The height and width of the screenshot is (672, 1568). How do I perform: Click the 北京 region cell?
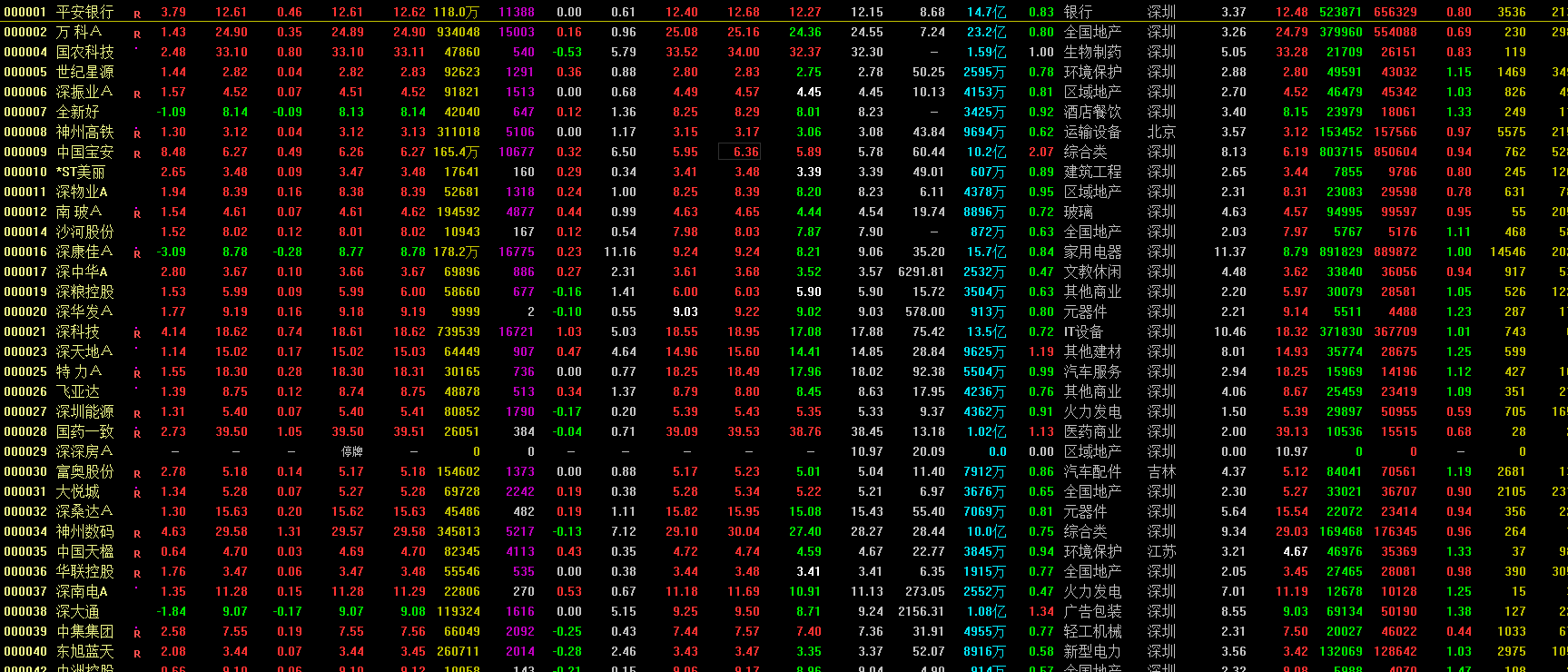coord(1161,132)
